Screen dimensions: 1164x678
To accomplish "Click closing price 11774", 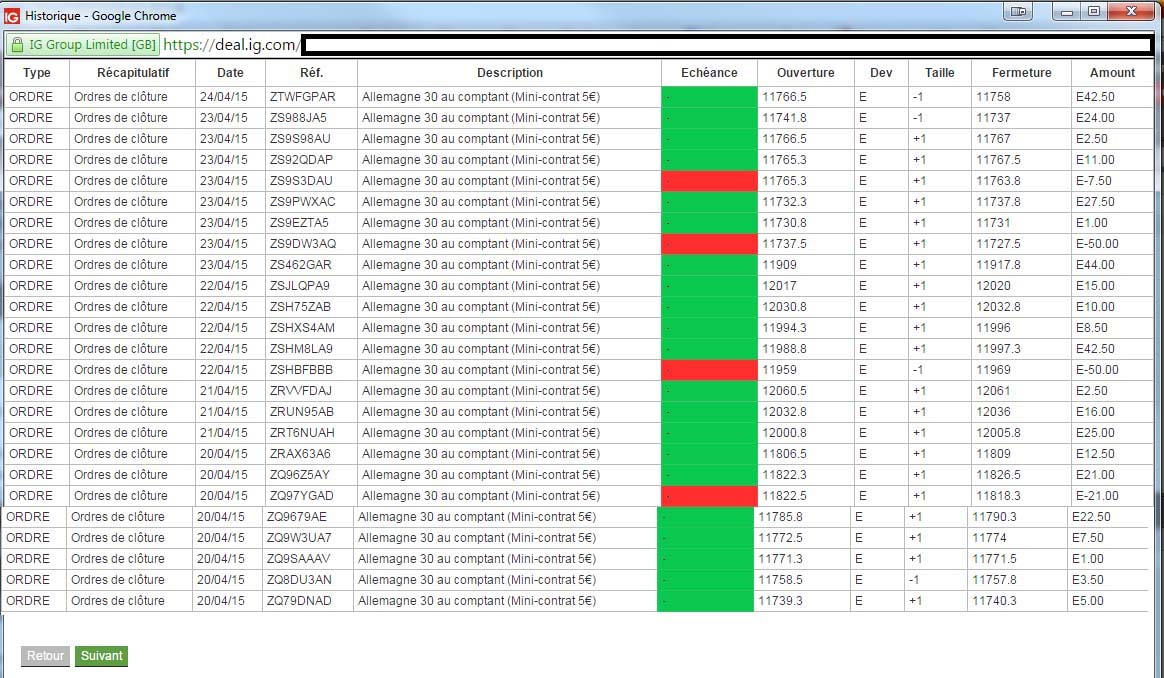I will 990,538.
